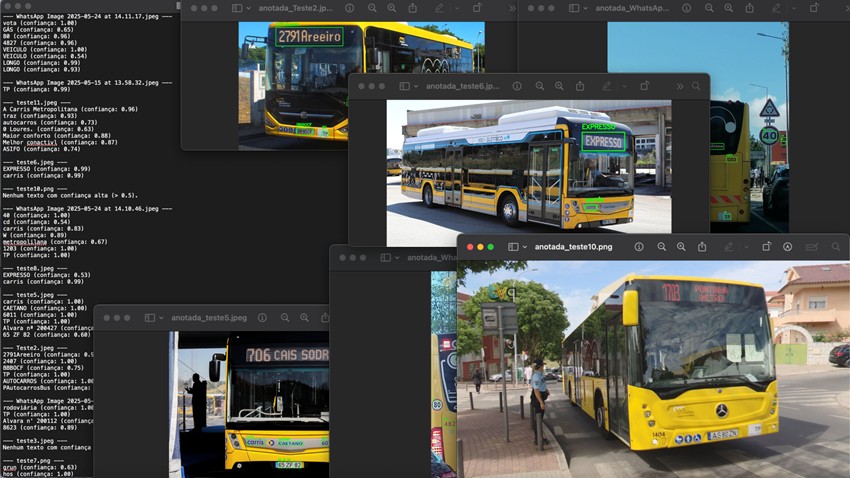Show Markup toolbar in anotada_teste10.png window

tap(788, 247)
